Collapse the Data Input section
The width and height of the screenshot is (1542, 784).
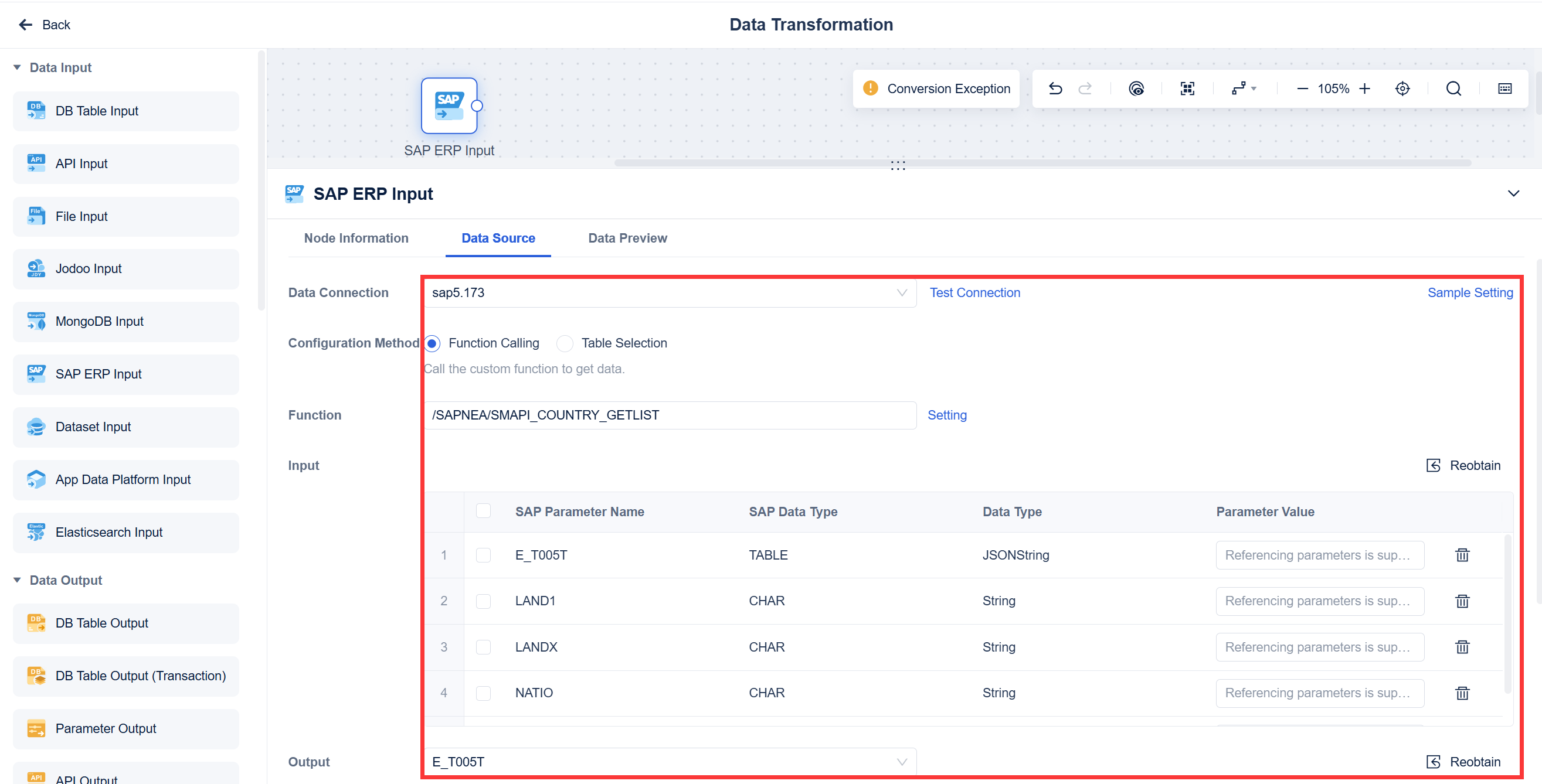tap(18, 67)
